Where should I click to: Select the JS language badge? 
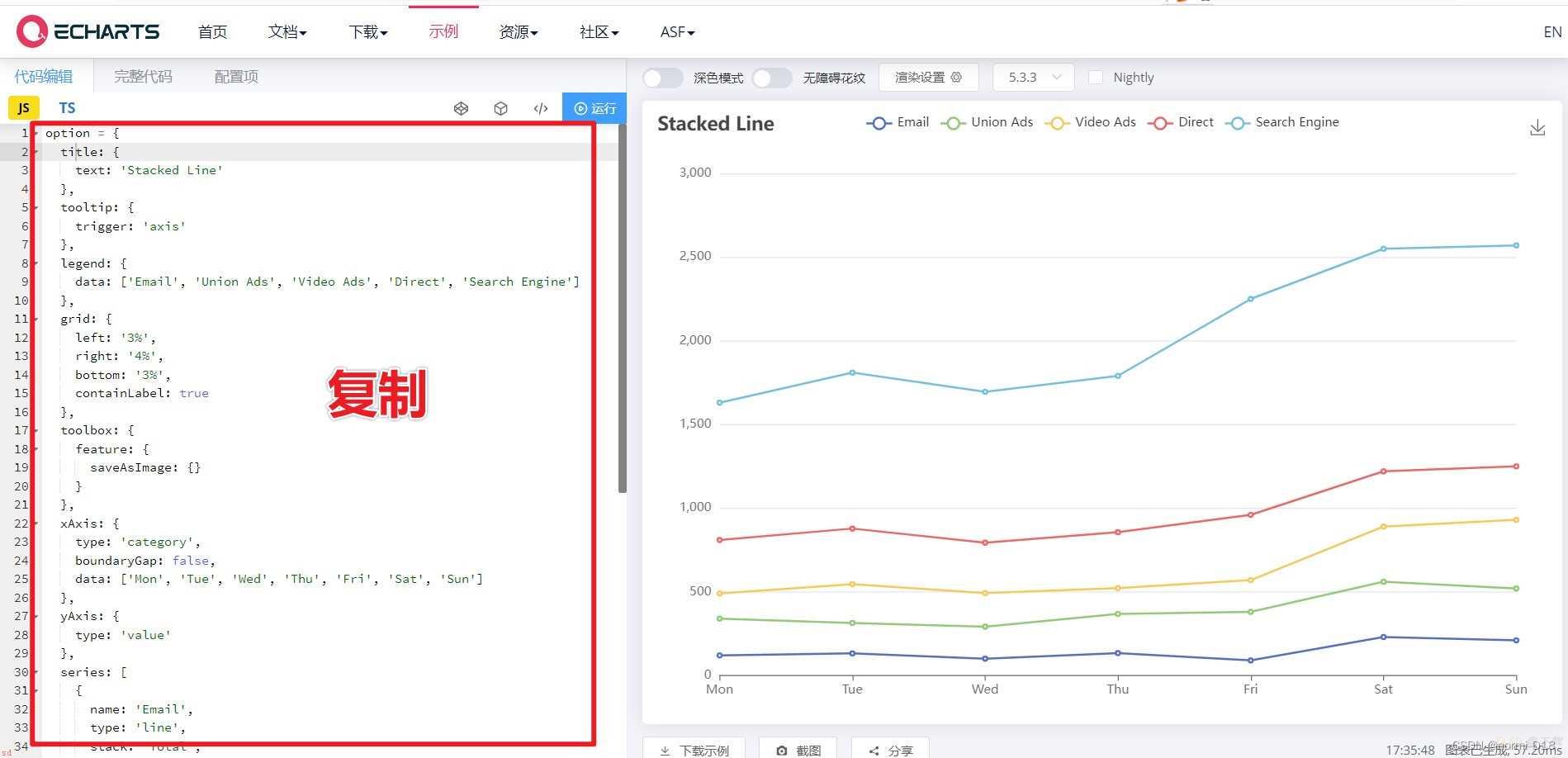23,108
